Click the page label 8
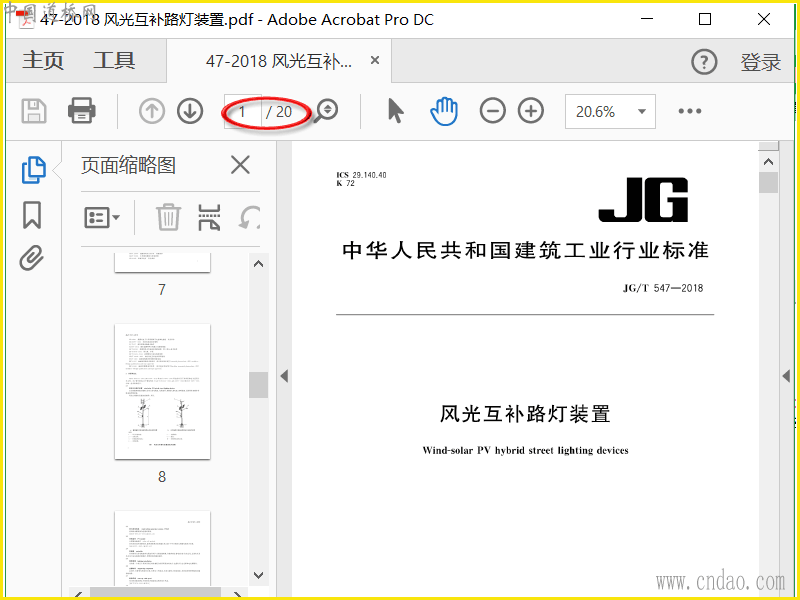800x600 pixels. [x=162, y=477]
